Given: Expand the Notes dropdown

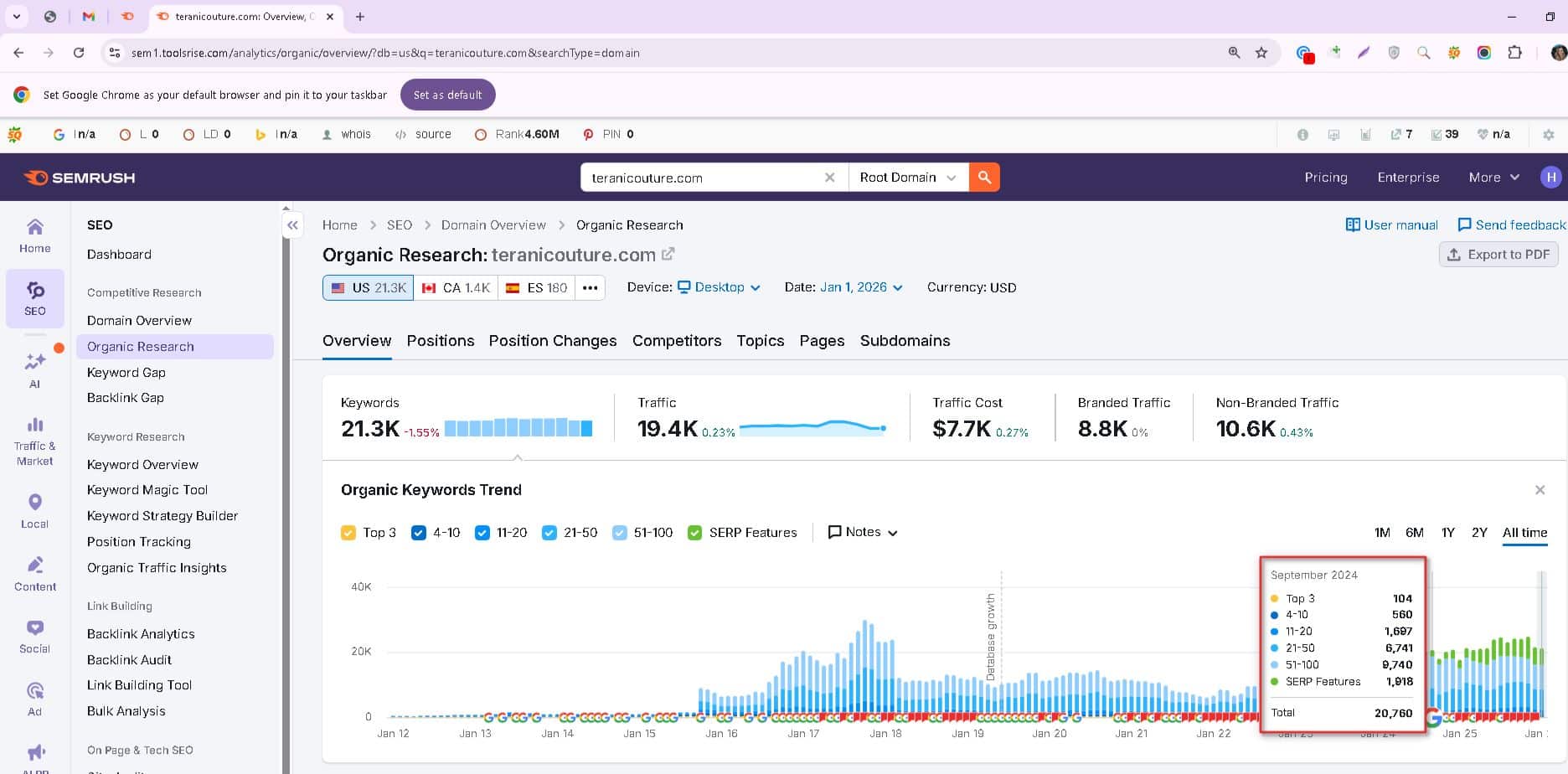Looking at the screenshot, I should point(863,533).
